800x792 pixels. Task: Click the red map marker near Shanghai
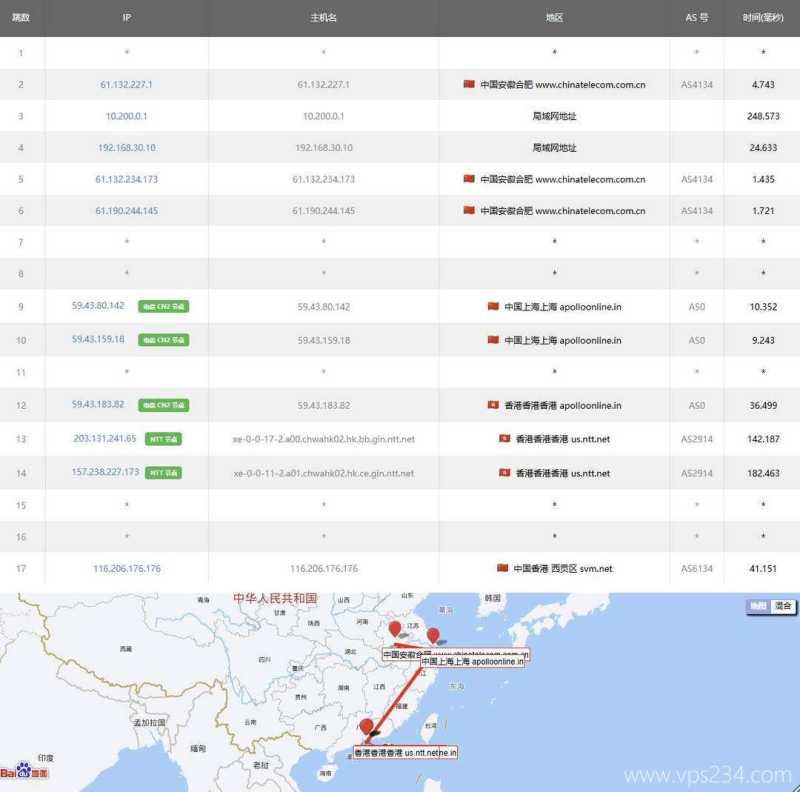click(x=433, y=634)
